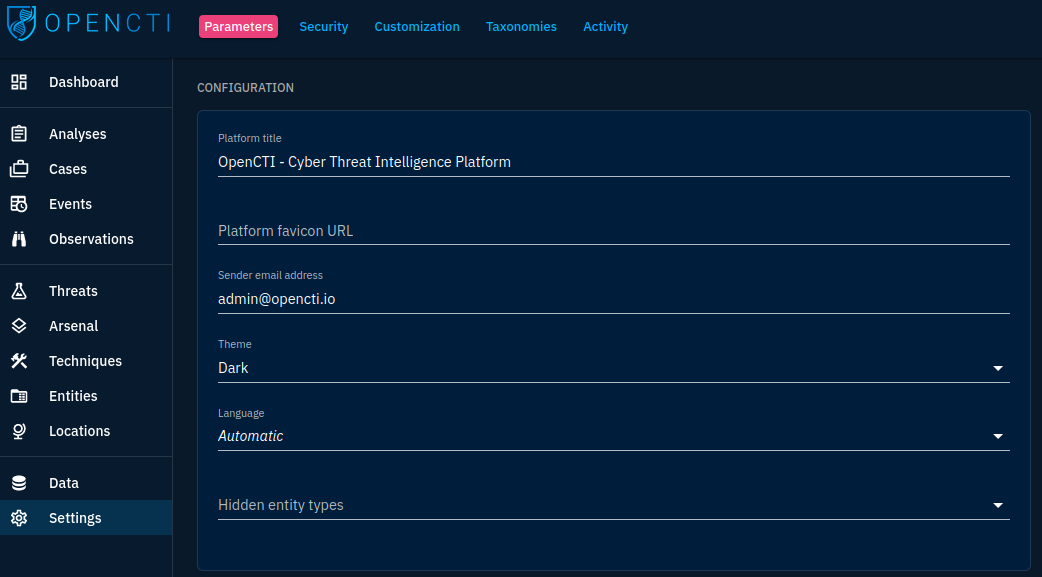Open the Theme dropdown
The image size is (1042, 577).
click(x=997, y=368)
